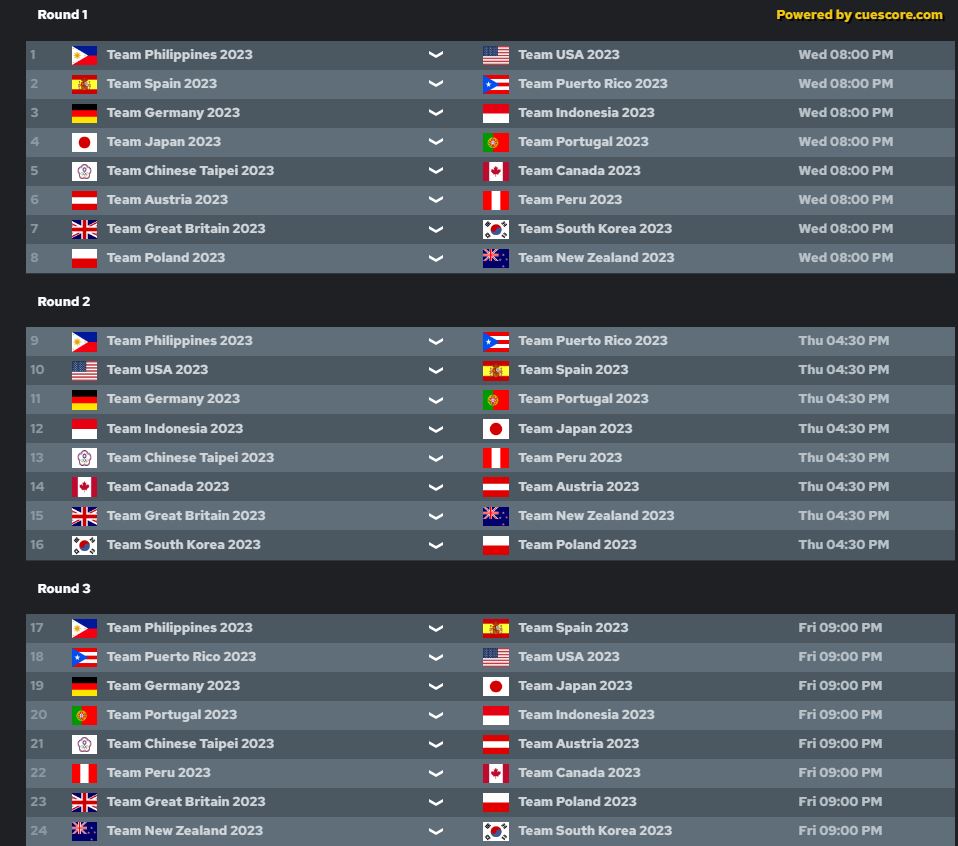This screenshot has height=846, width=958.
Task: Click the Philippines flag in match 1
Action: [84, 55]
